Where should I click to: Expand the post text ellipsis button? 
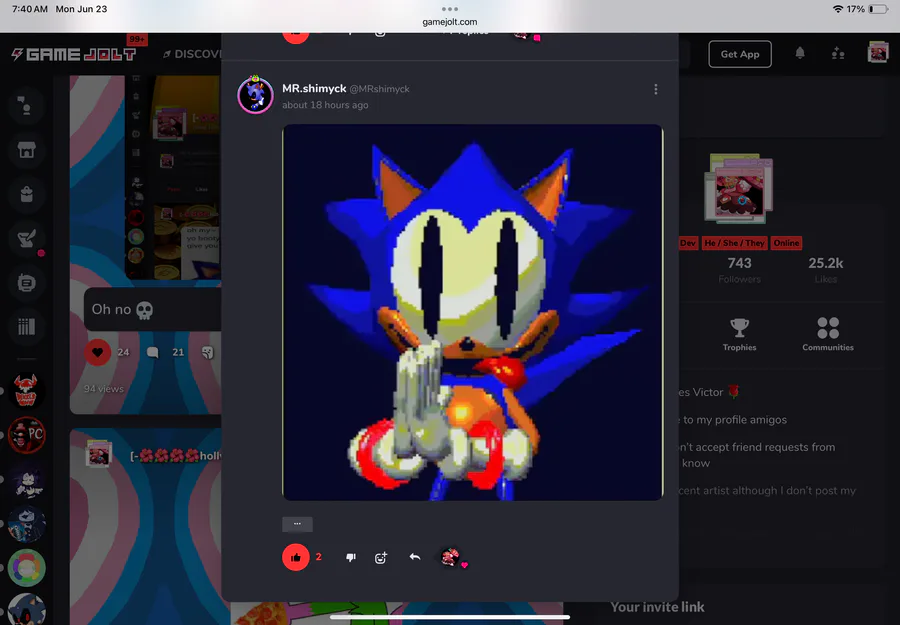pos(297,524)
